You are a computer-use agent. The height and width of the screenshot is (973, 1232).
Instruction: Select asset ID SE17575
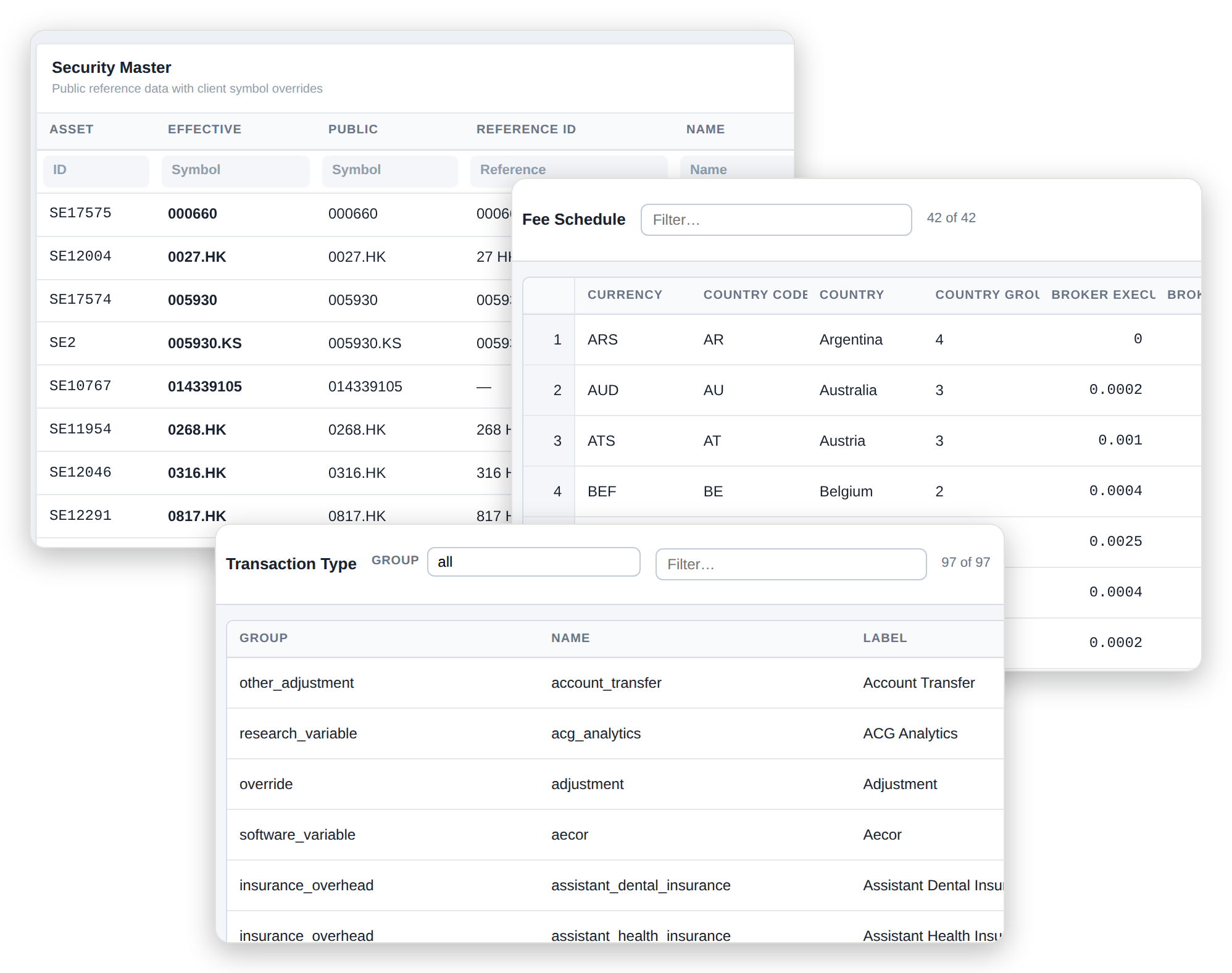pyautogui.click(x=80, y=213)
